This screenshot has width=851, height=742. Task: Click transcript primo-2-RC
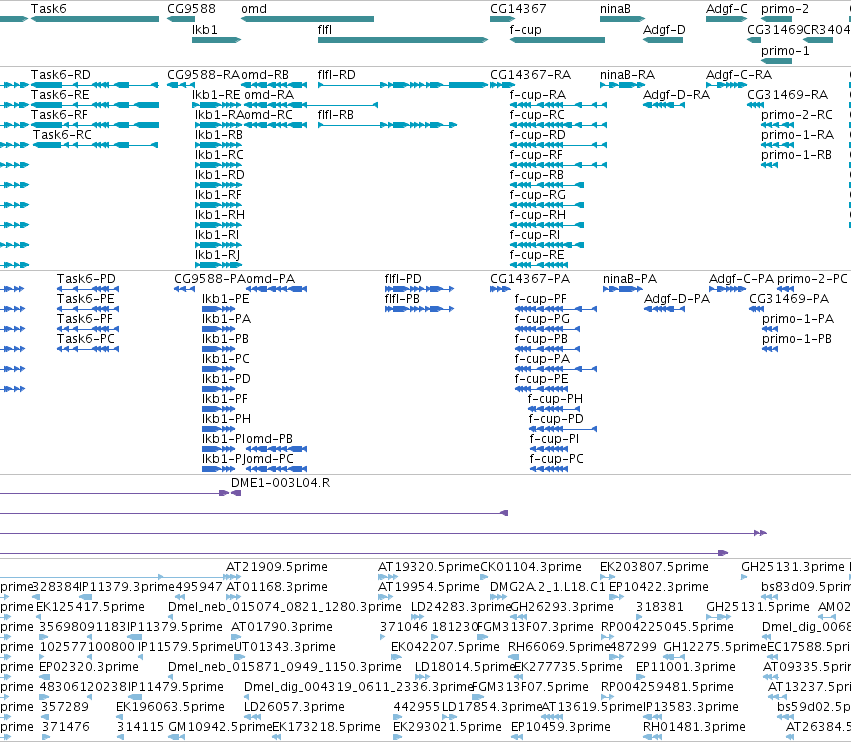tap(778, 125)
